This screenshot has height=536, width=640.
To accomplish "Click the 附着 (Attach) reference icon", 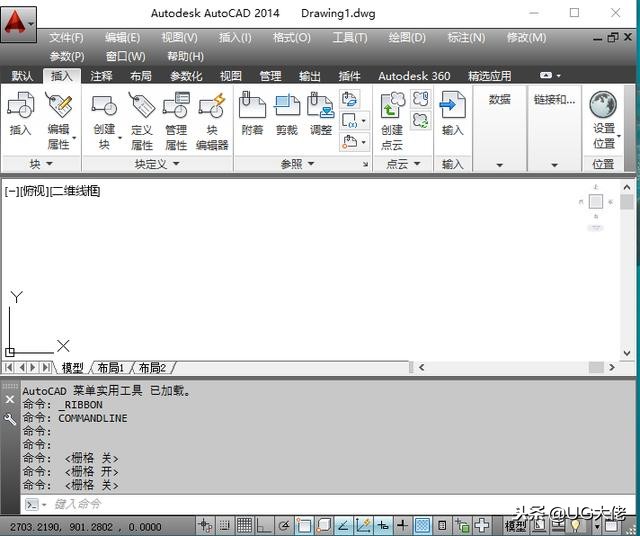I will 252,113.
